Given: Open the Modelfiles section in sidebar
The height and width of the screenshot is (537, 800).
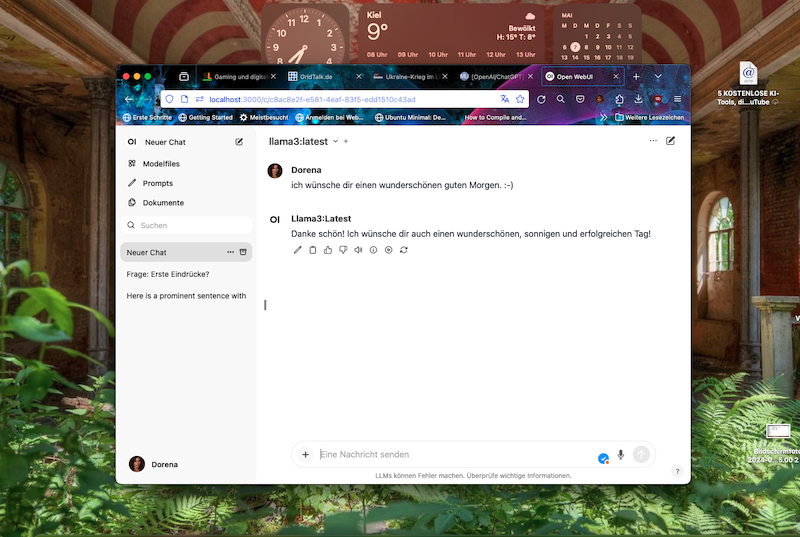Looking at the screenshot, I should 160,164.
